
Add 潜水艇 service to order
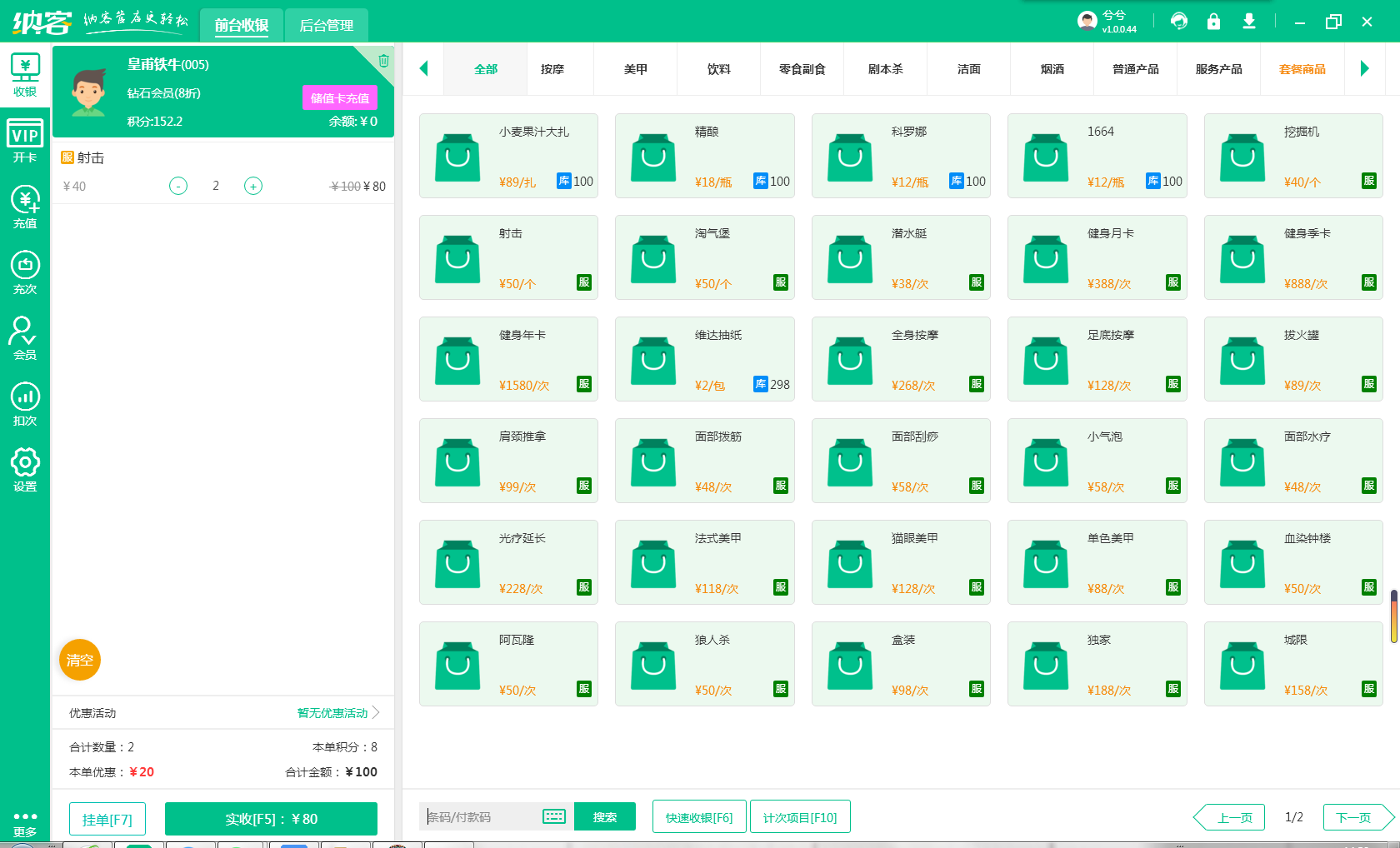click(x=901, y=257)
